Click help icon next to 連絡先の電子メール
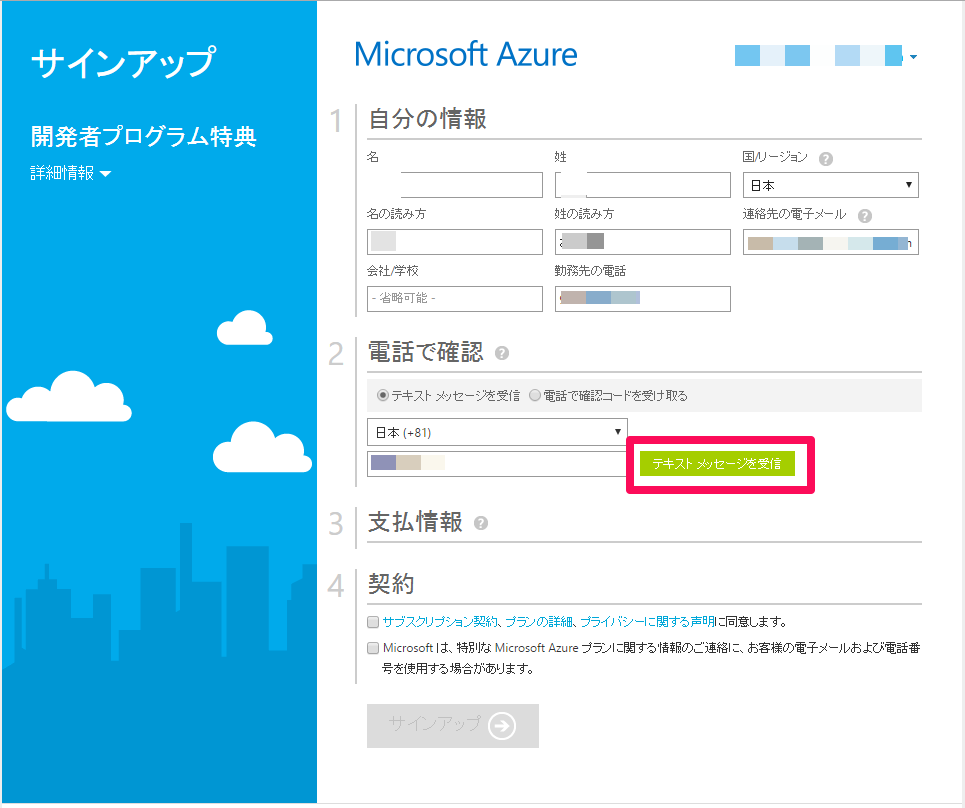The height and width of the screenshot is (808, 965). [x=865, y=216]
